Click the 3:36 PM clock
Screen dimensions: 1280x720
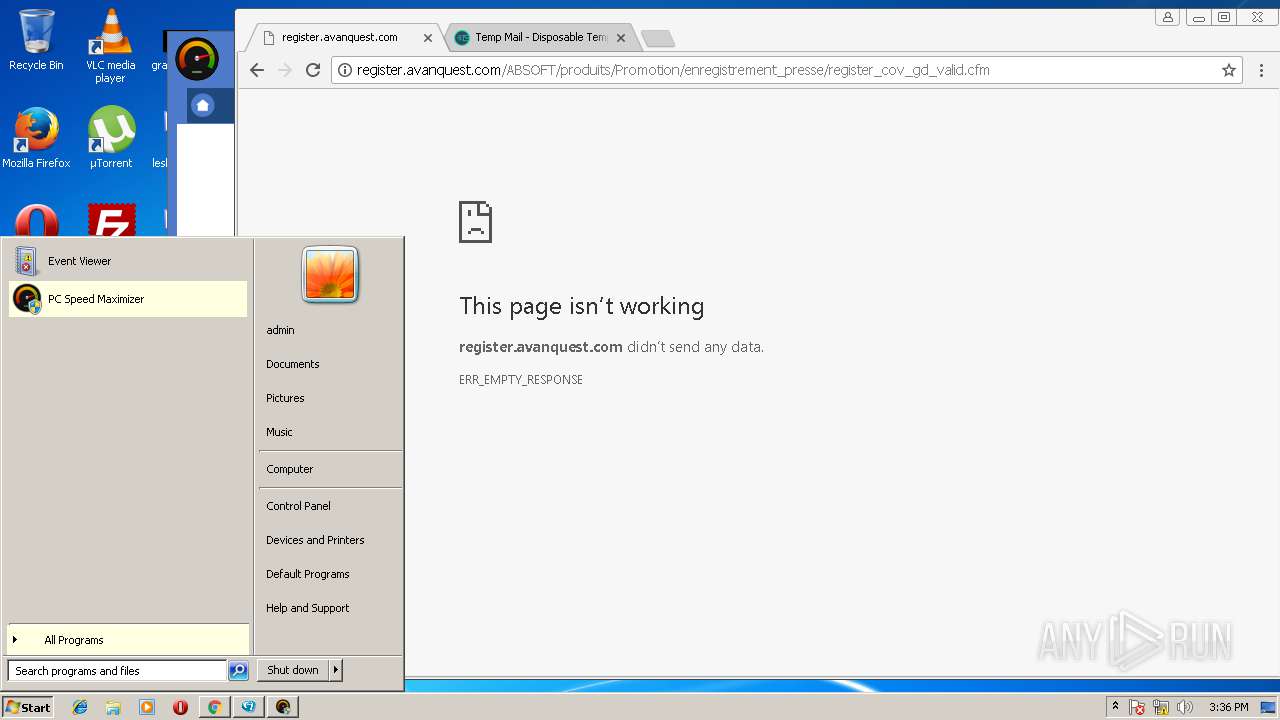(1228, 707)
